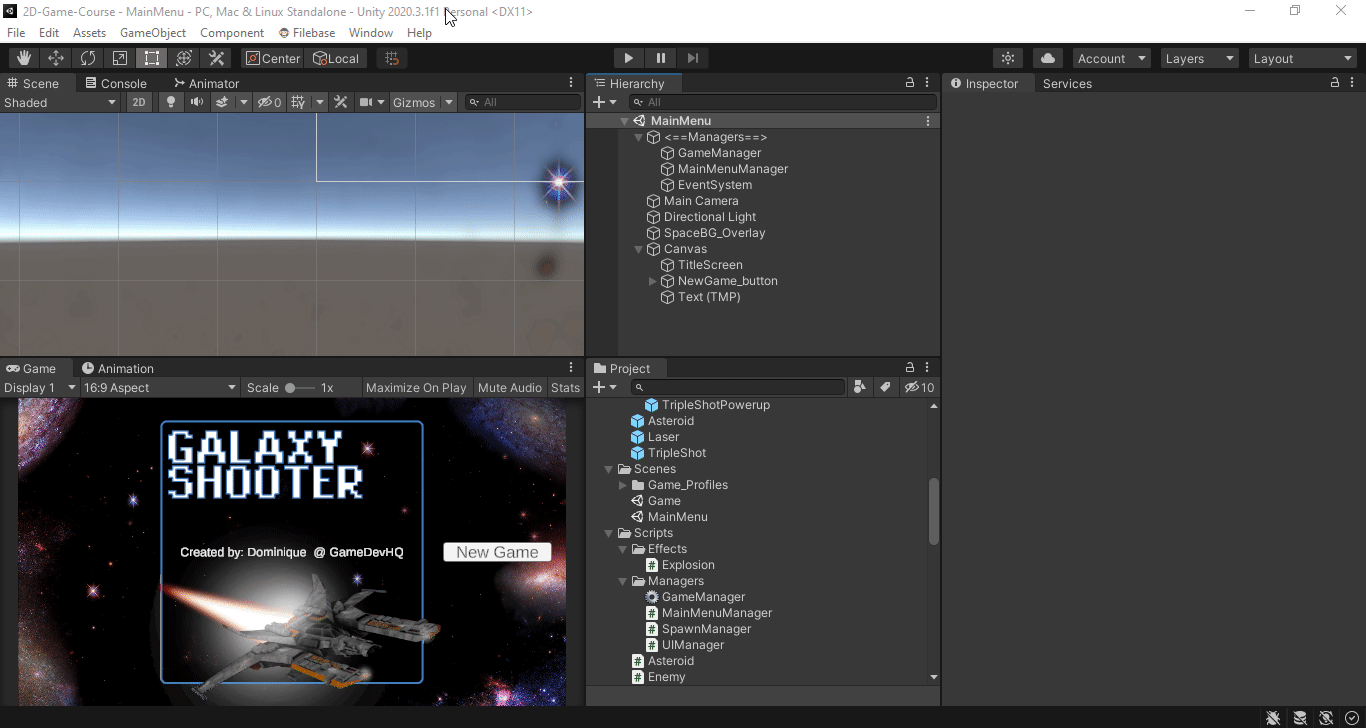1366x728 pixels.
Task: Select the Hand tool in the toolbar
Action: tap(24, 58)
